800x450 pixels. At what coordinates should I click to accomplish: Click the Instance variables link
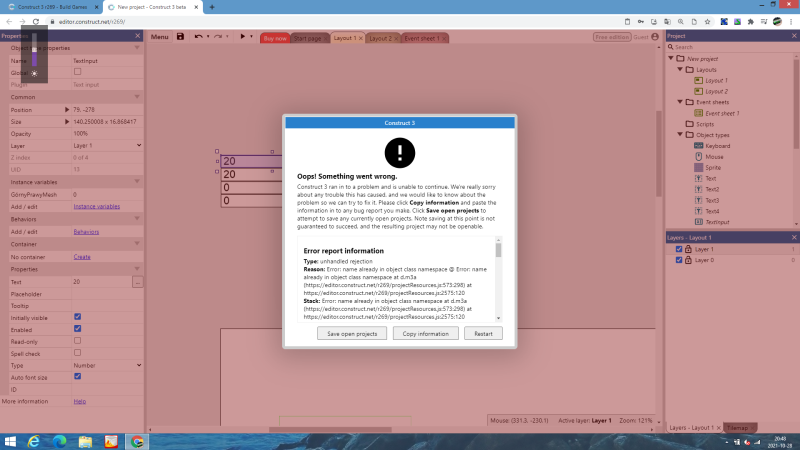coord(96,207)
